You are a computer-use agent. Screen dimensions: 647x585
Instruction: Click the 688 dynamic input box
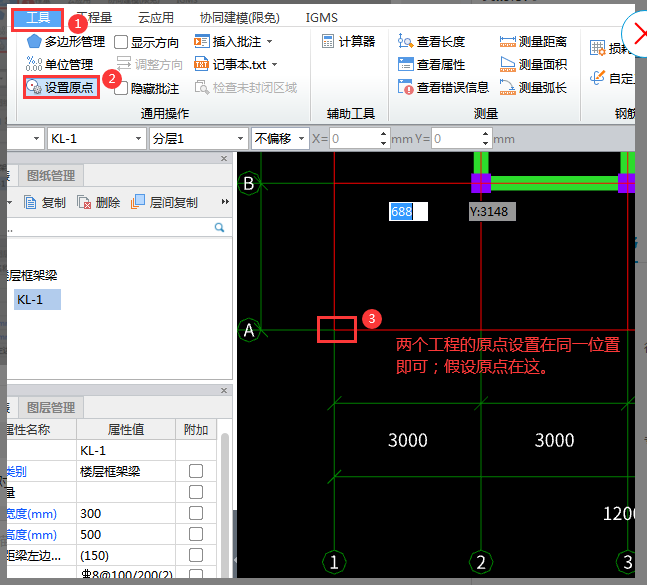point(408,212)
